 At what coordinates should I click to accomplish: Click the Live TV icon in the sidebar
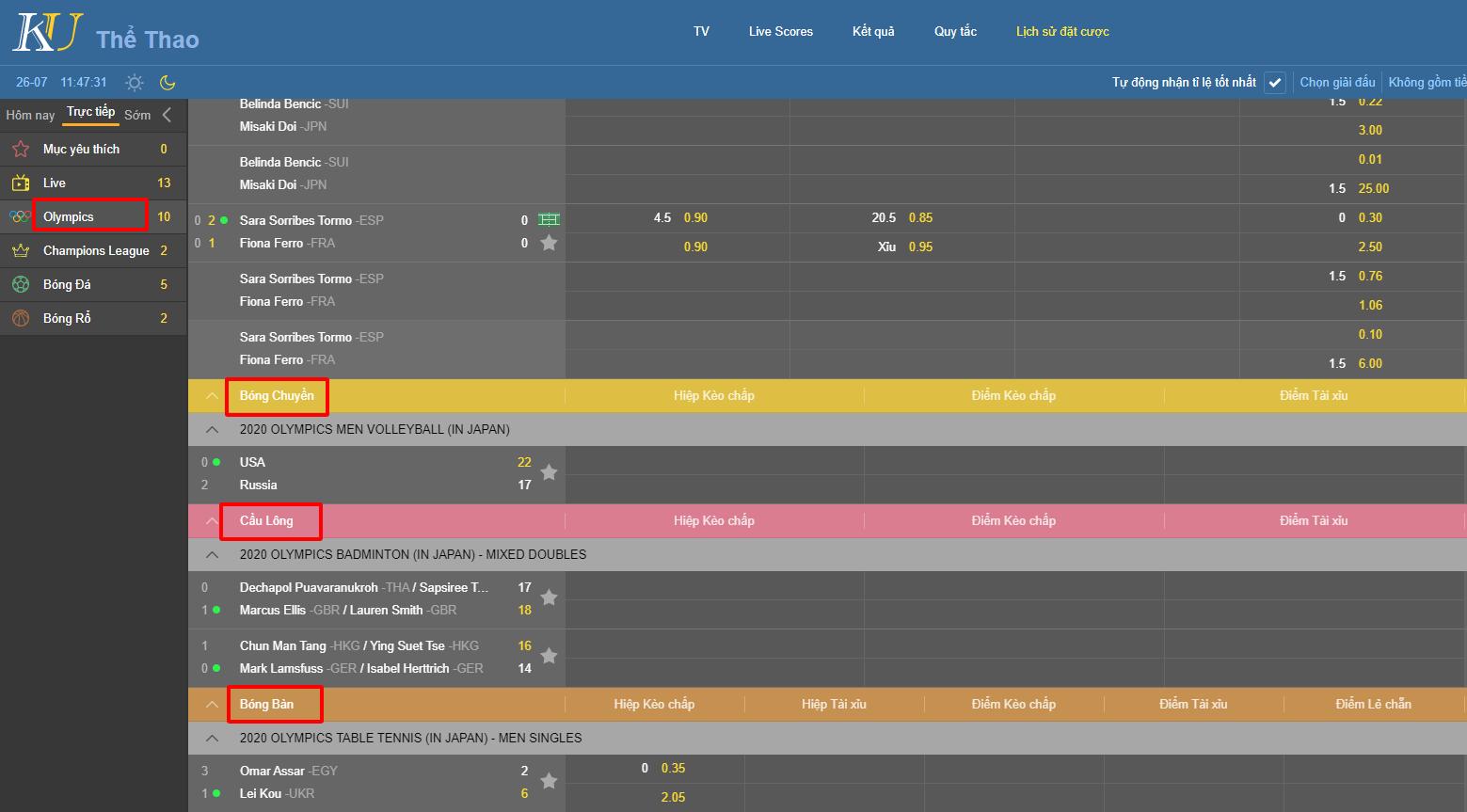21,183
